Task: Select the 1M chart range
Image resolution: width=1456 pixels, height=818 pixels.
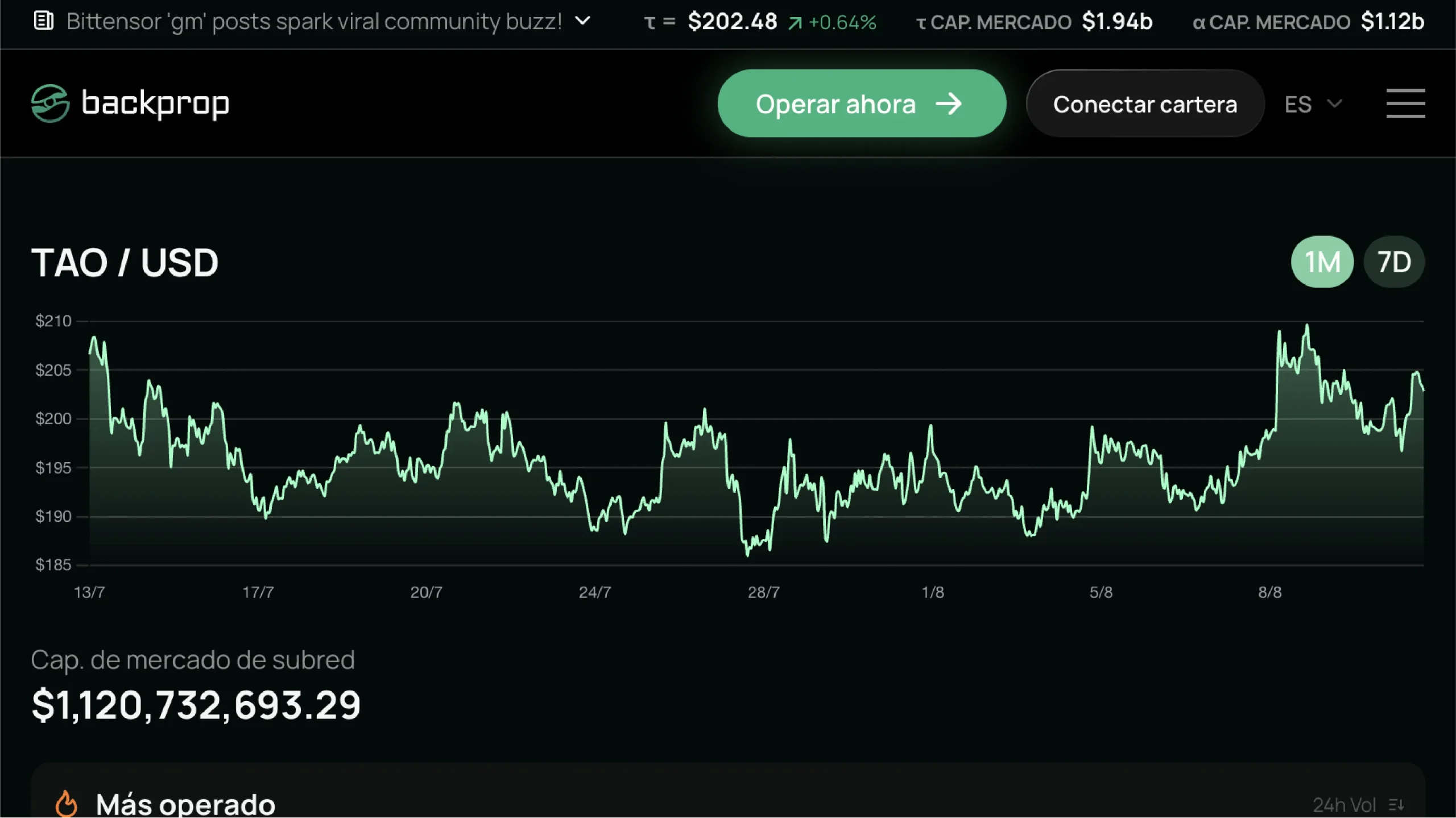Action: pyautogui.click(x=1322, y=262)
